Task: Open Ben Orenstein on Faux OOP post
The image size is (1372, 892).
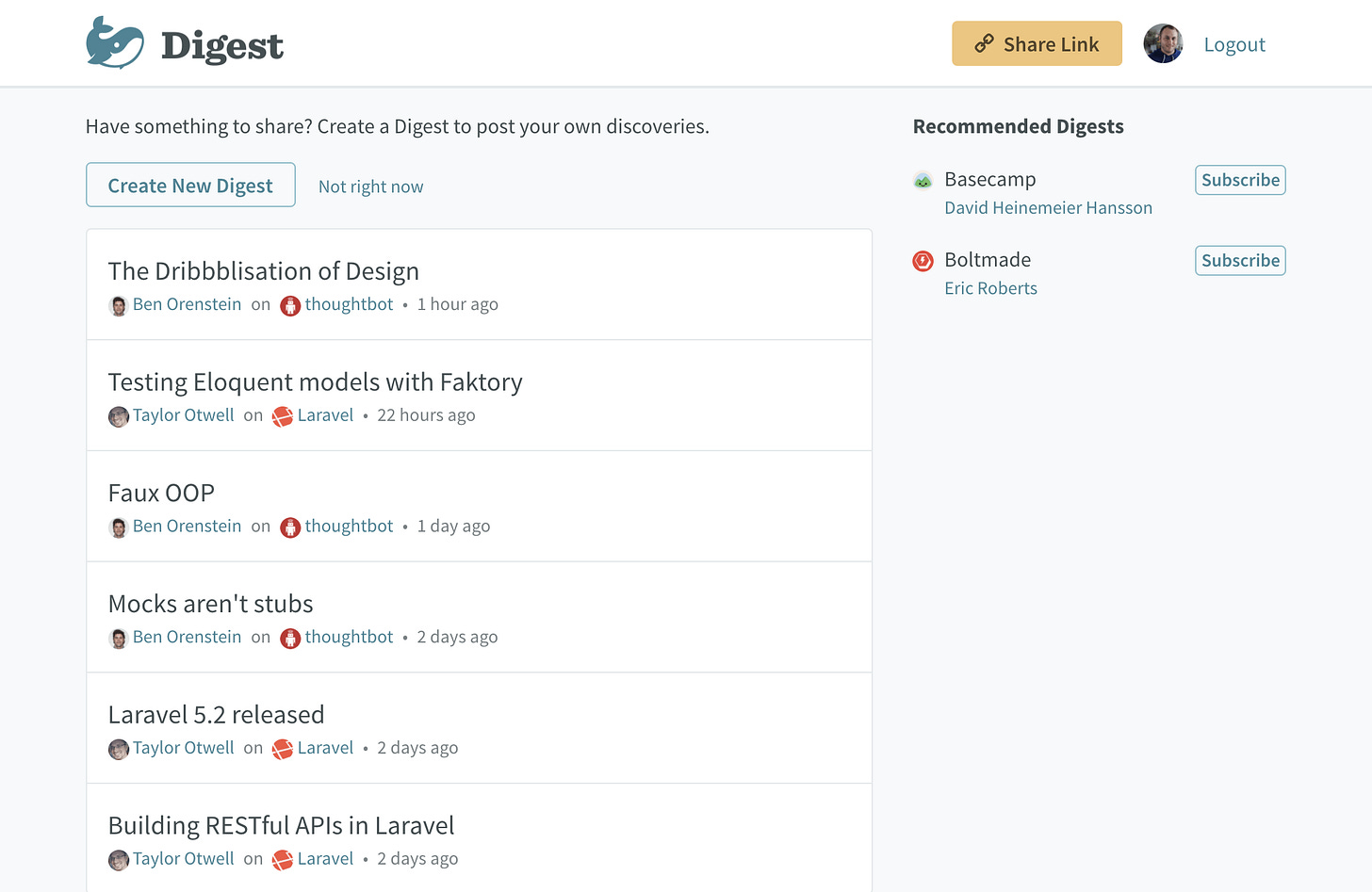Action: coord(187,527)
